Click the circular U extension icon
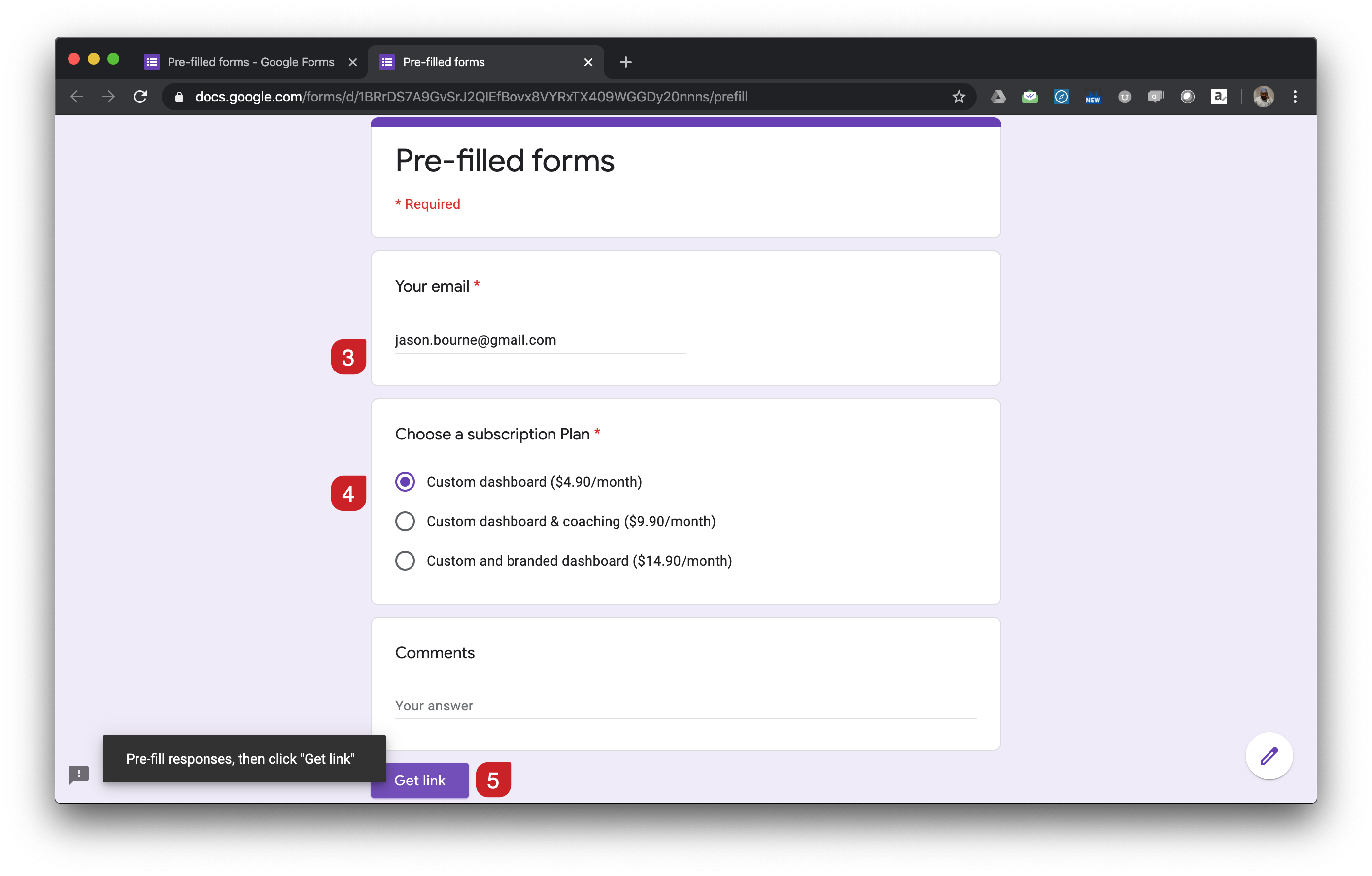The width and height of the screenshot is (1372, 876). 1125,97
